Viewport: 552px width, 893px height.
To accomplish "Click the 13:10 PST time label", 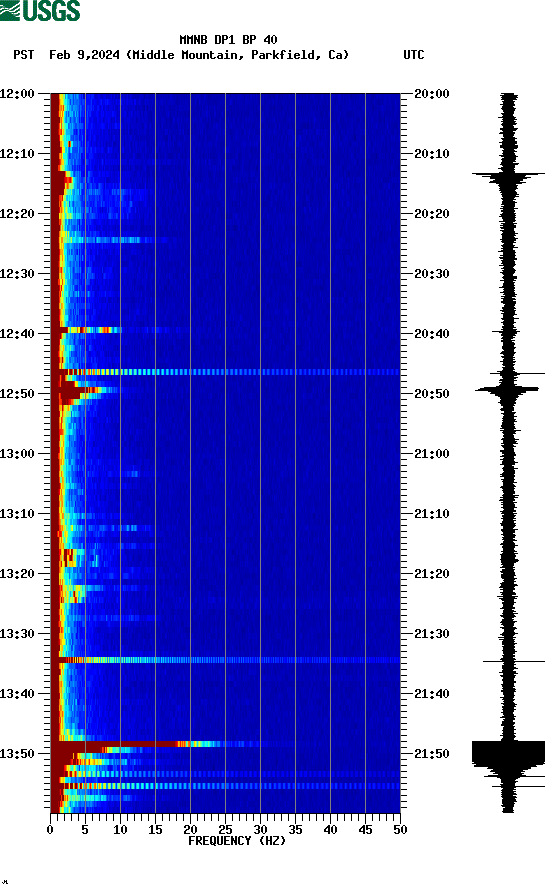I will [x=18, y=514].
